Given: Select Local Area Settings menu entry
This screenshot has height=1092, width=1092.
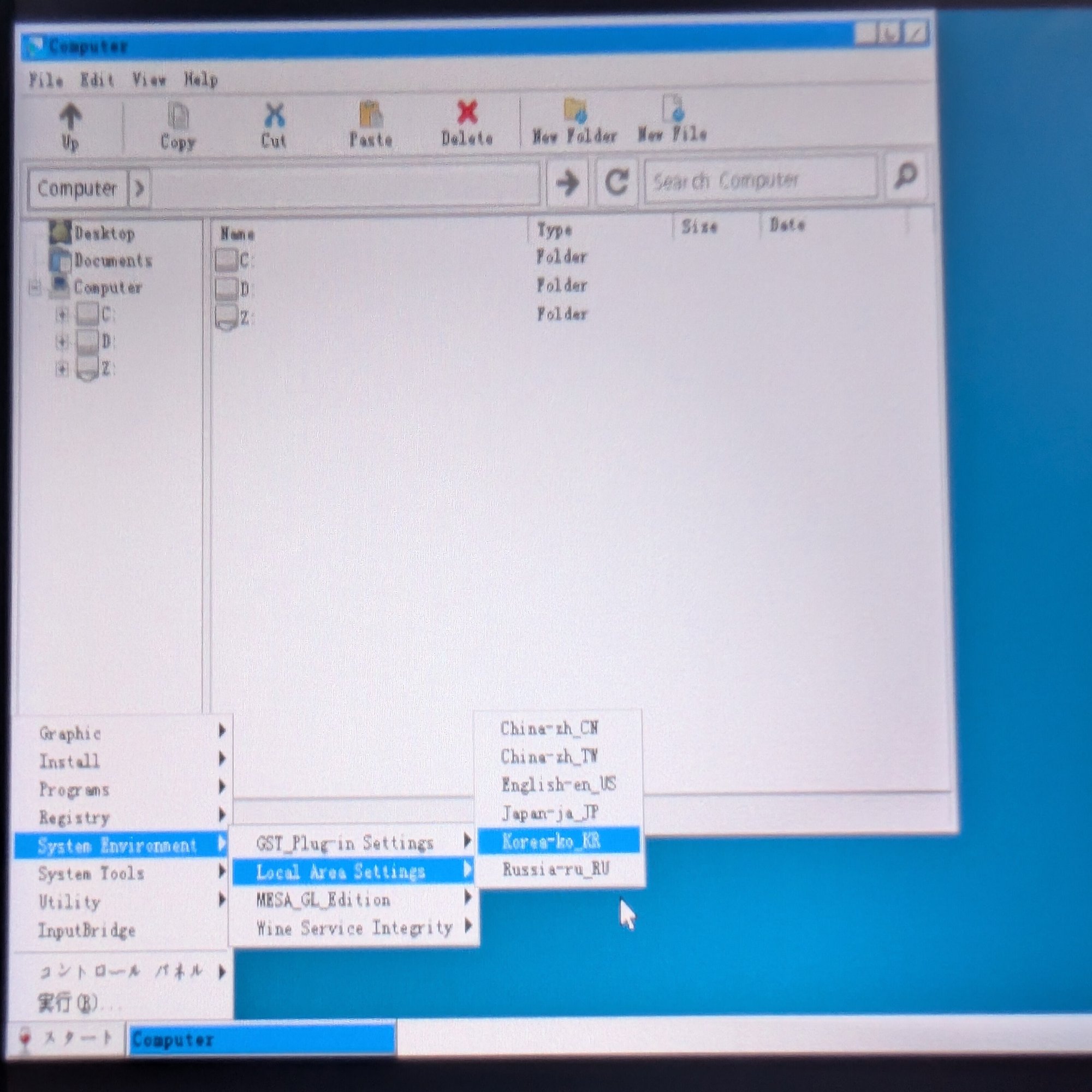Looking at the screenshot, I should (x=353, y=871).
